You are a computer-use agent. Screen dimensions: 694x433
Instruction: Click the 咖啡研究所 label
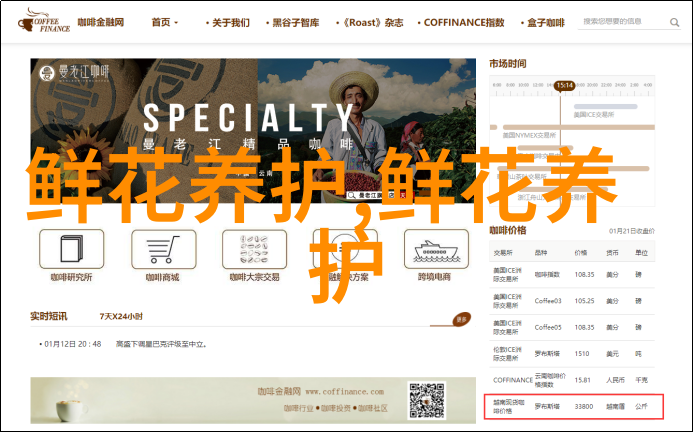pyautogui.click(x=71, y=277)
